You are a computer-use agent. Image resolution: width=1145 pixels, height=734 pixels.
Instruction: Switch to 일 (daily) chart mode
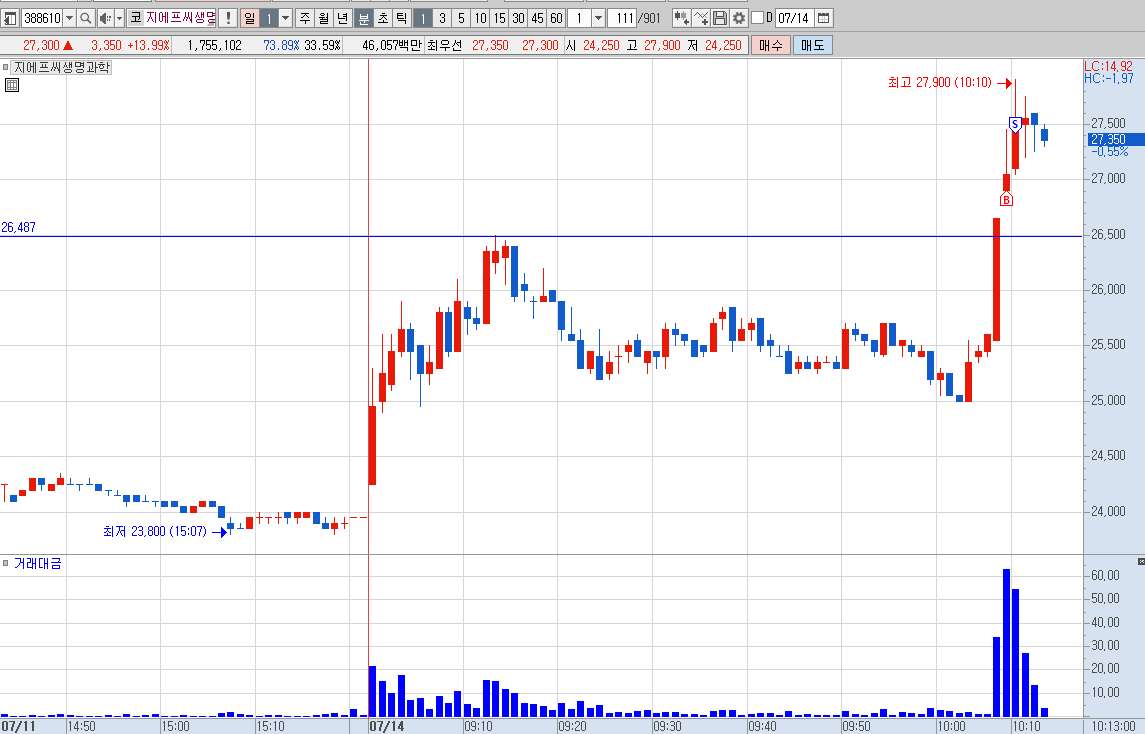(x=250, y=18)
